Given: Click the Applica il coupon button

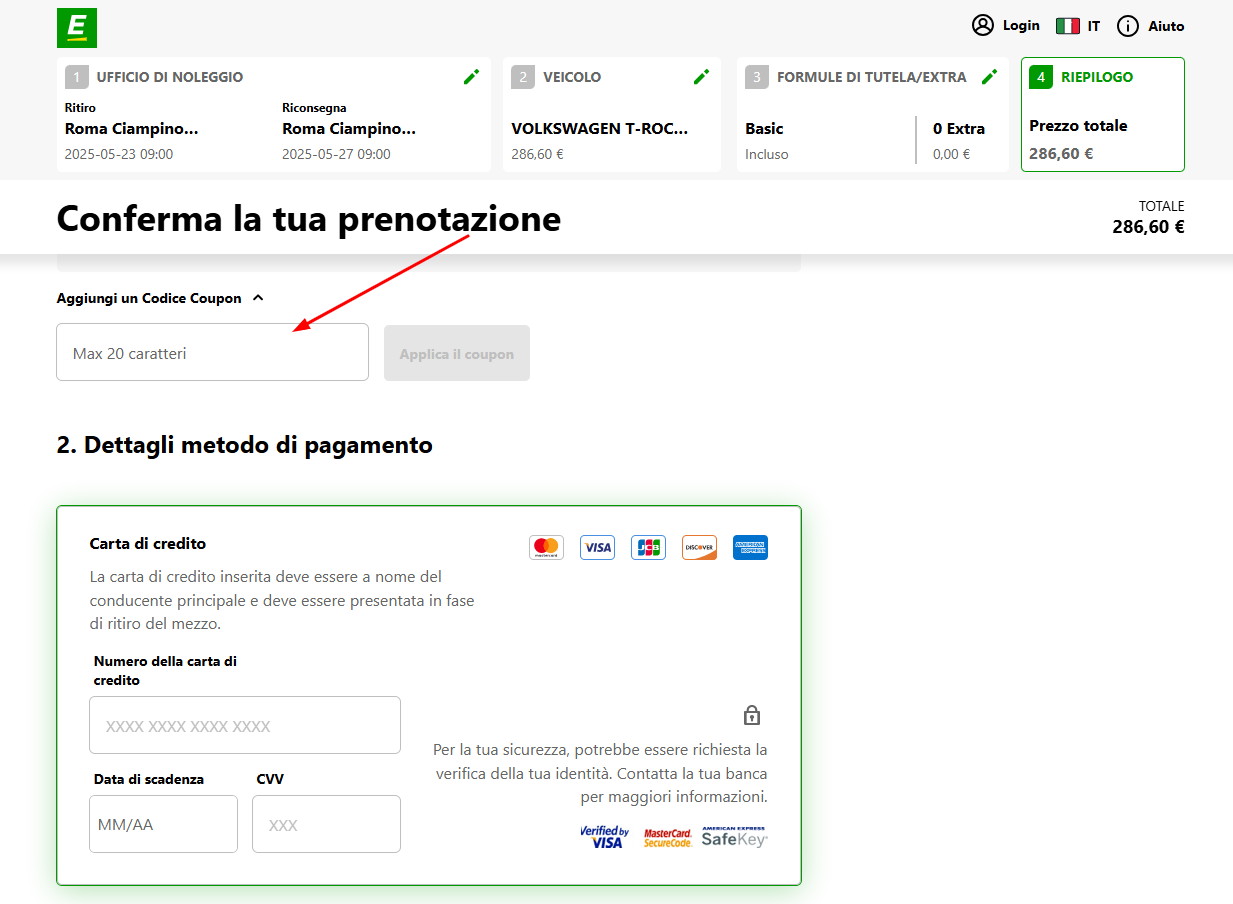Looking at the screenshot, I should click(456, 352).
